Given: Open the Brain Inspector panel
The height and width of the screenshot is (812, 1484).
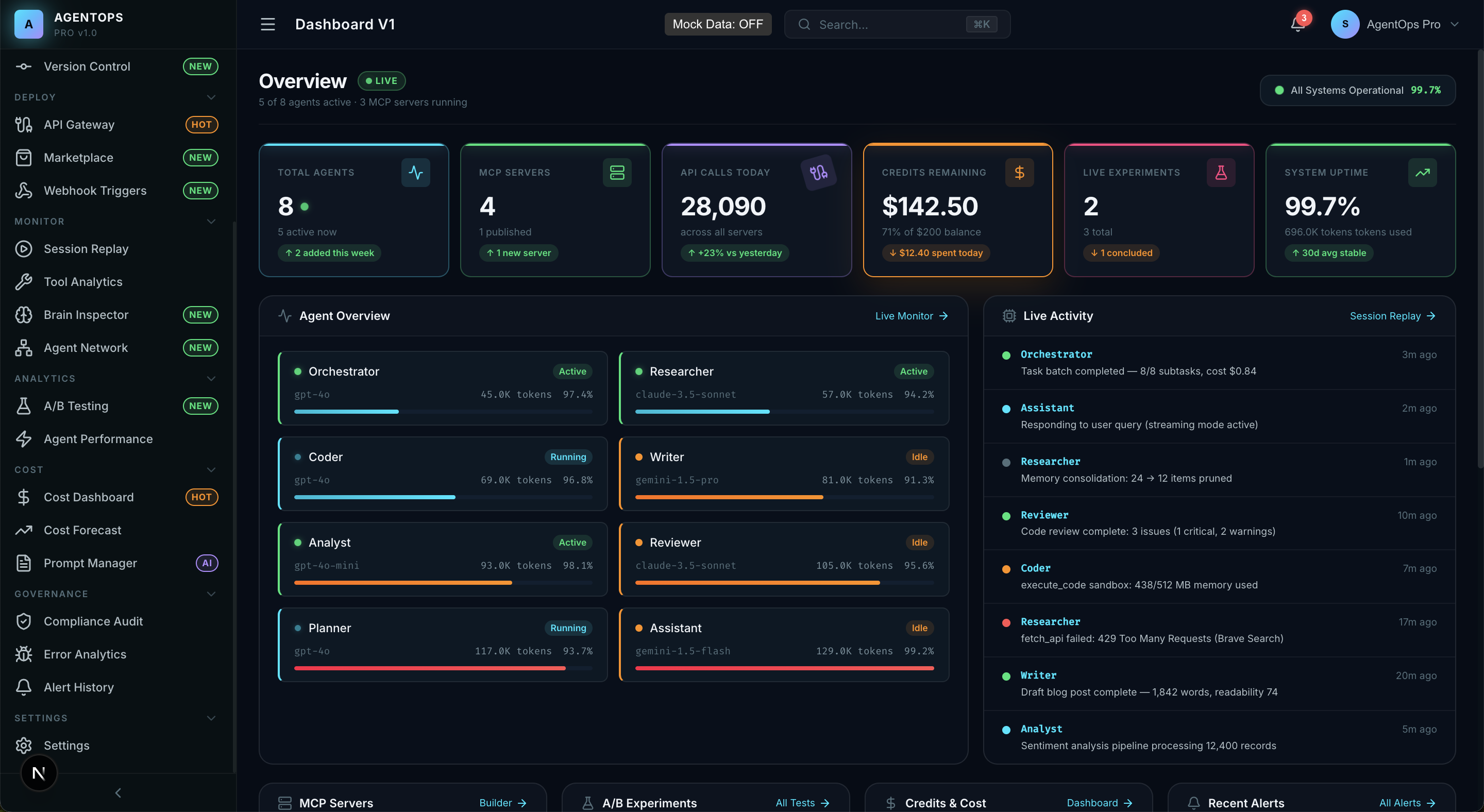Looking at the screenshot, I should [85, 314].
